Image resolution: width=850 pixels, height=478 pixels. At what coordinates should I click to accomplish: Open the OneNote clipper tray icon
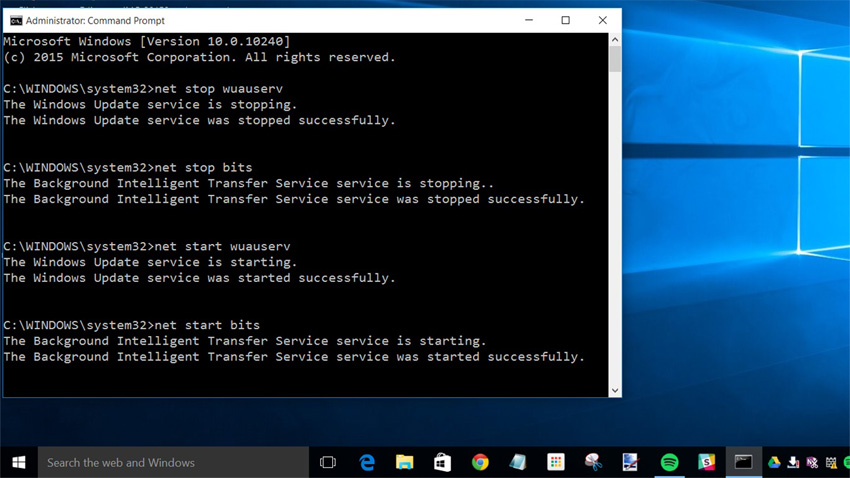(x=812, y=462)
